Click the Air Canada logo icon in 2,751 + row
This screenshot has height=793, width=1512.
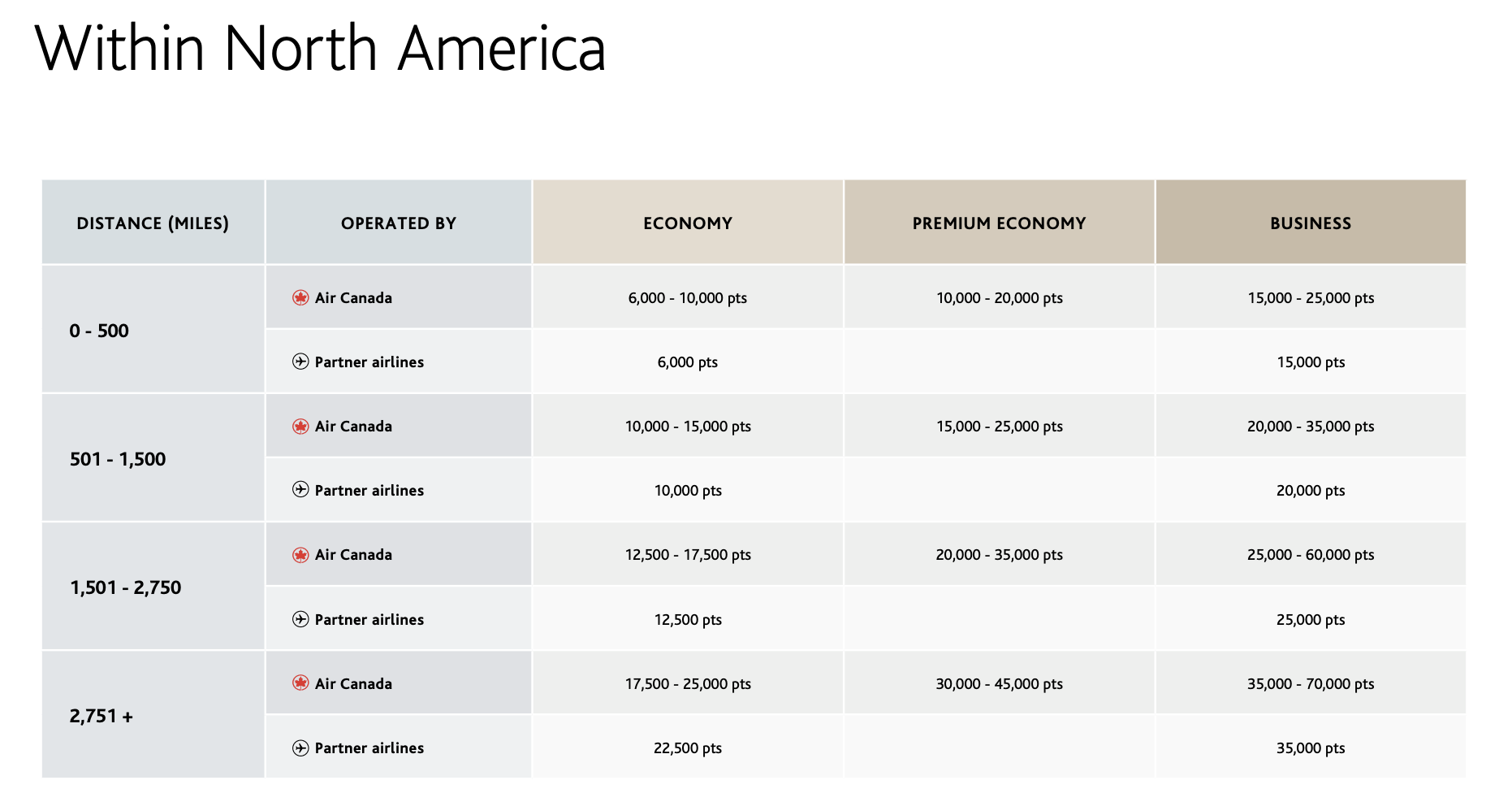click(x=300, y=683)
